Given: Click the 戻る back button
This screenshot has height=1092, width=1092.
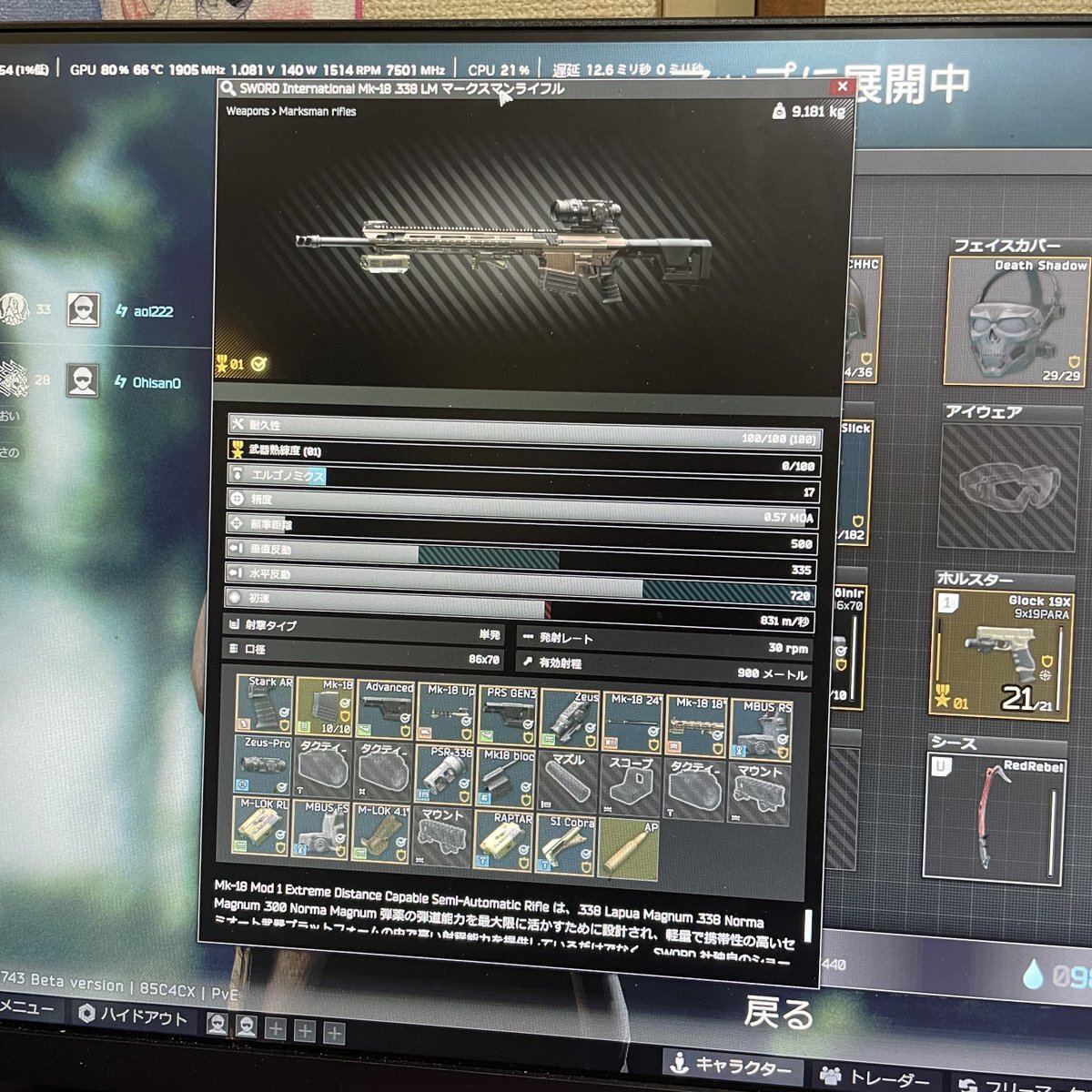Looking at the screenshot, I should click(x=779, y=1011).
